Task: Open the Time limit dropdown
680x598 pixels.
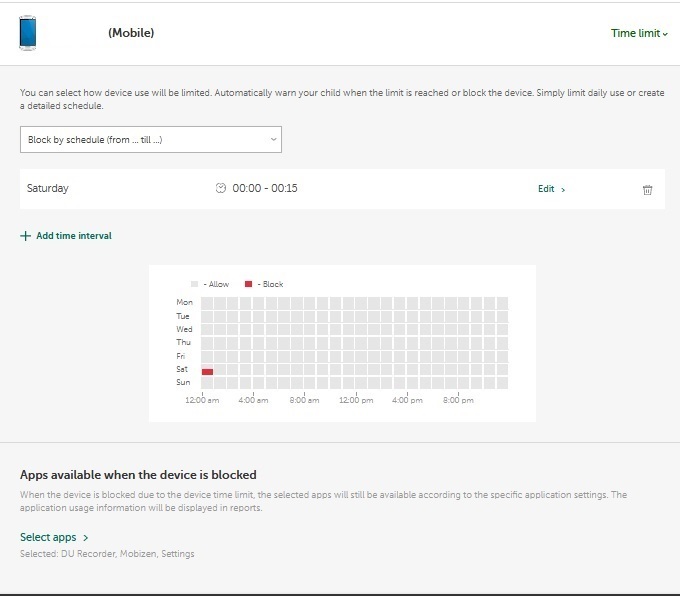Action: (639, 33)
